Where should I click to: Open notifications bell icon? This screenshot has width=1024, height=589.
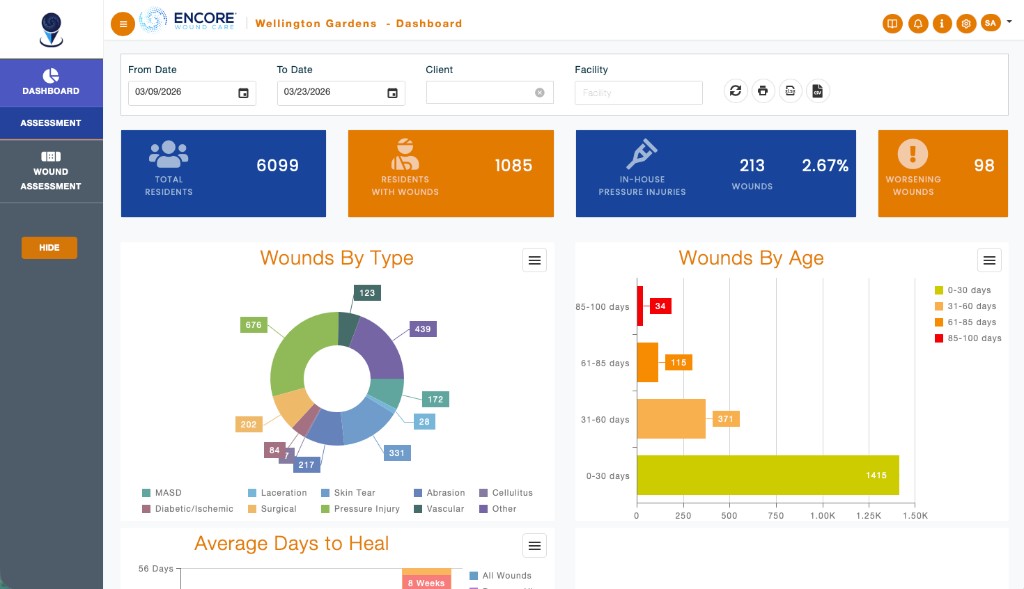pyautogui.click(x=918, y=24)
